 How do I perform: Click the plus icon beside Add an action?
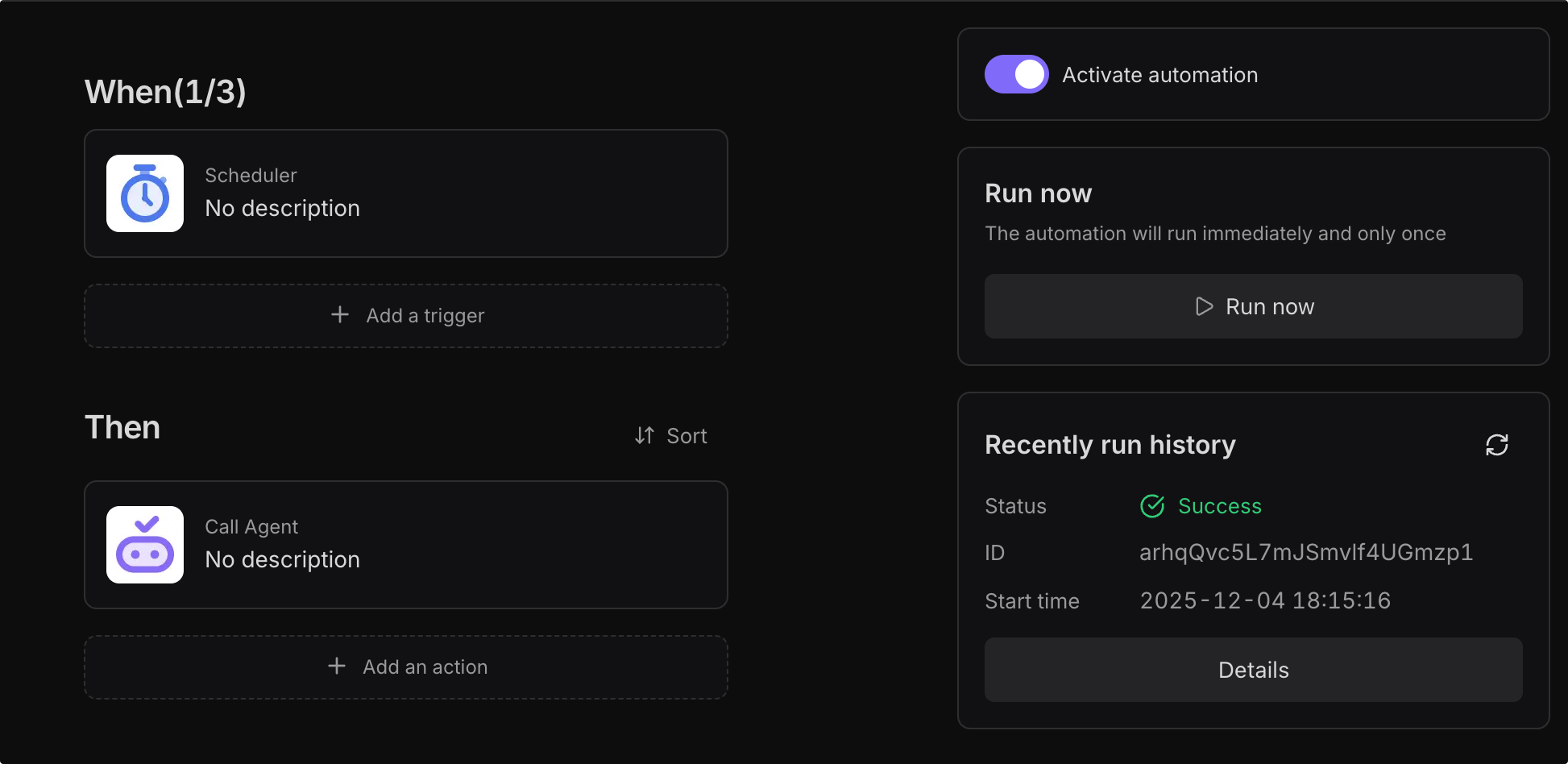coord(337,666)
